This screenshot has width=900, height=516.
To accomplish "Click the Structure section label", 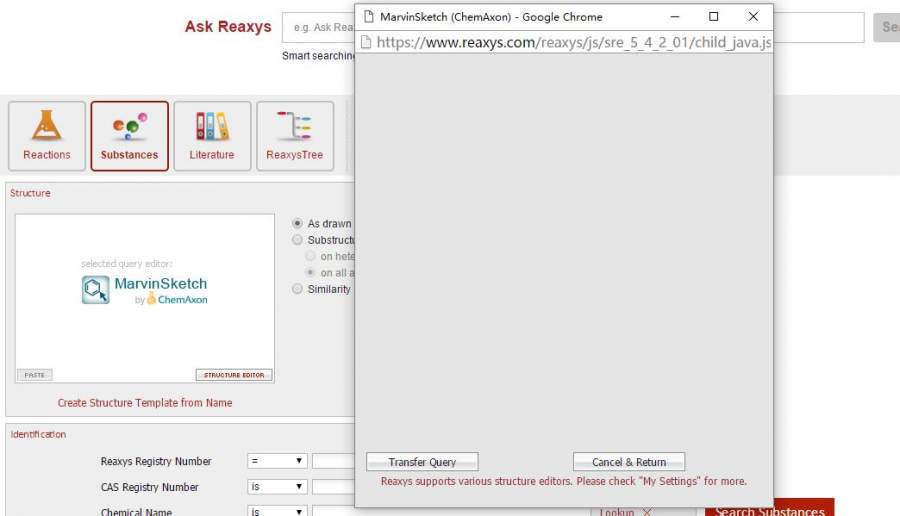I will [30, 193].
